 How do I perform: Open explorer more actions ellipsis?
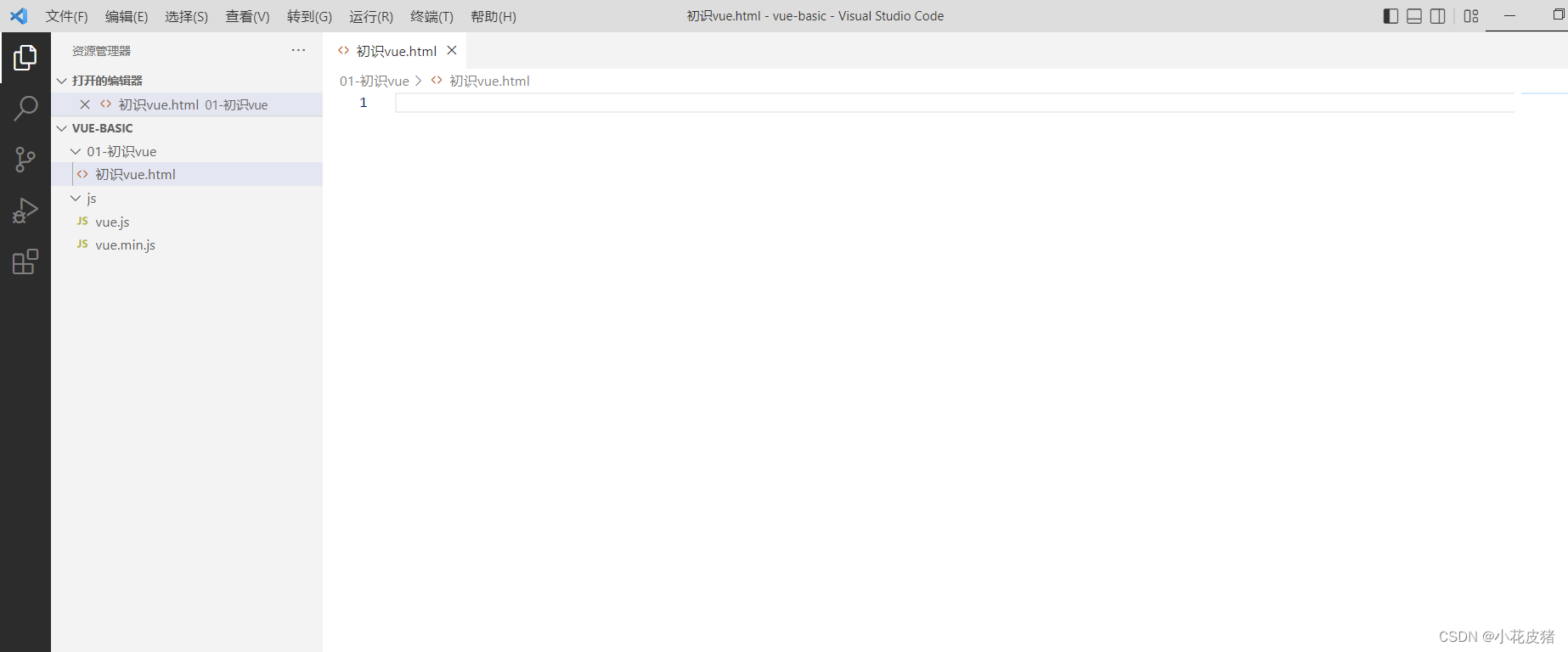tap(298, 50)
